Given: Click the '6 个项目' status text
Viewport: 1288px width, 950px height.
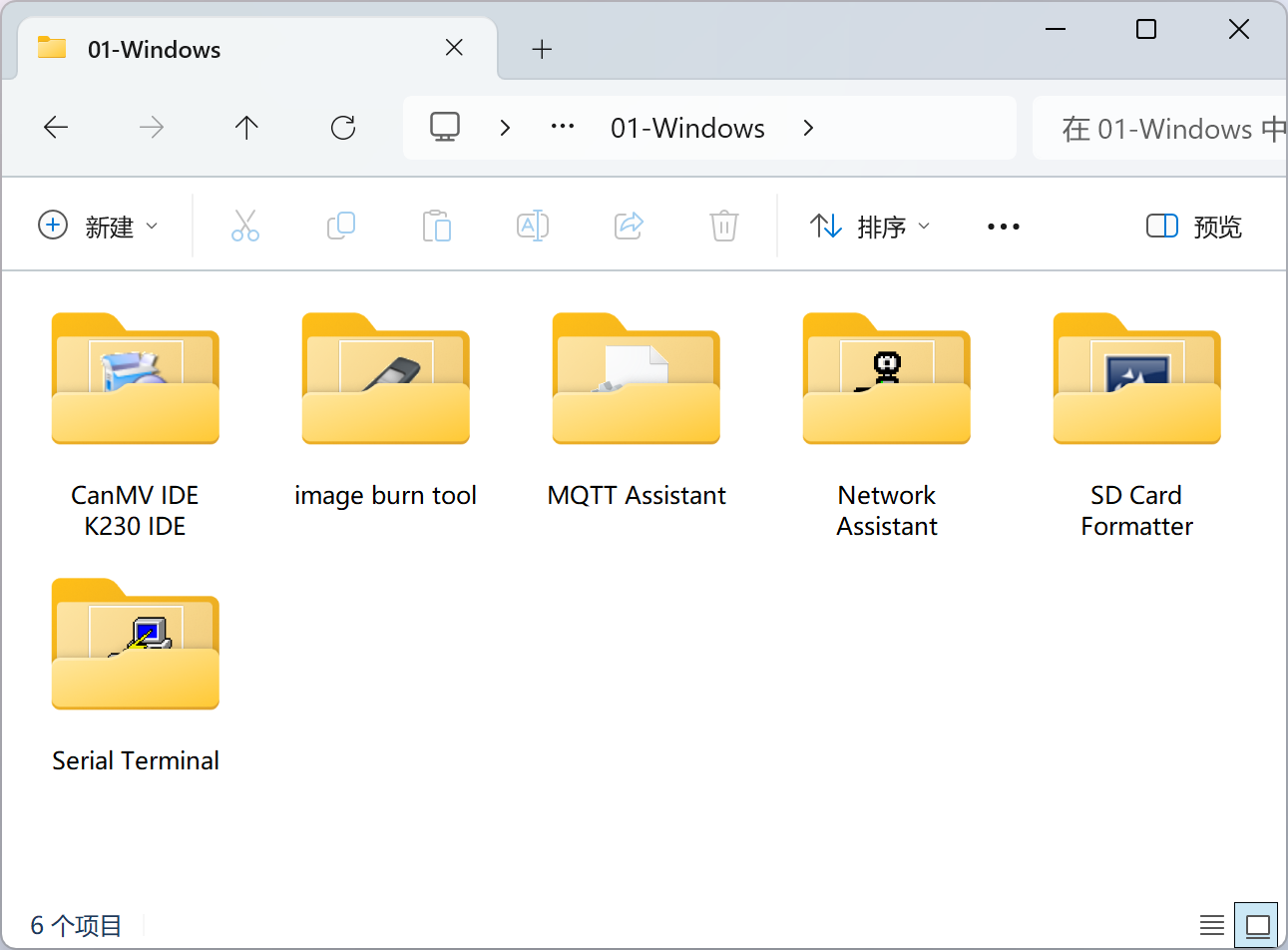Looking at the screenshot, I should (76, 926).
